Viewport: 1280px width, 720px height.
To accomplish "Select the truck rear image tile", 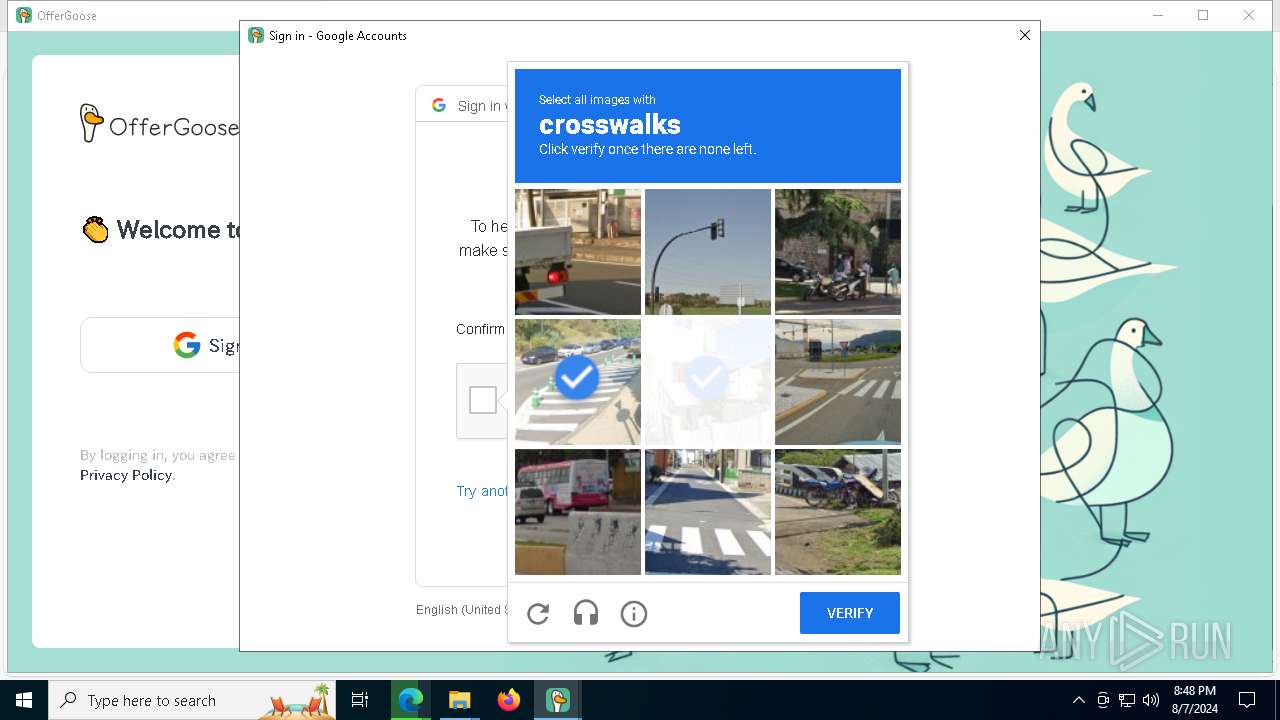I will click(578, 252).
